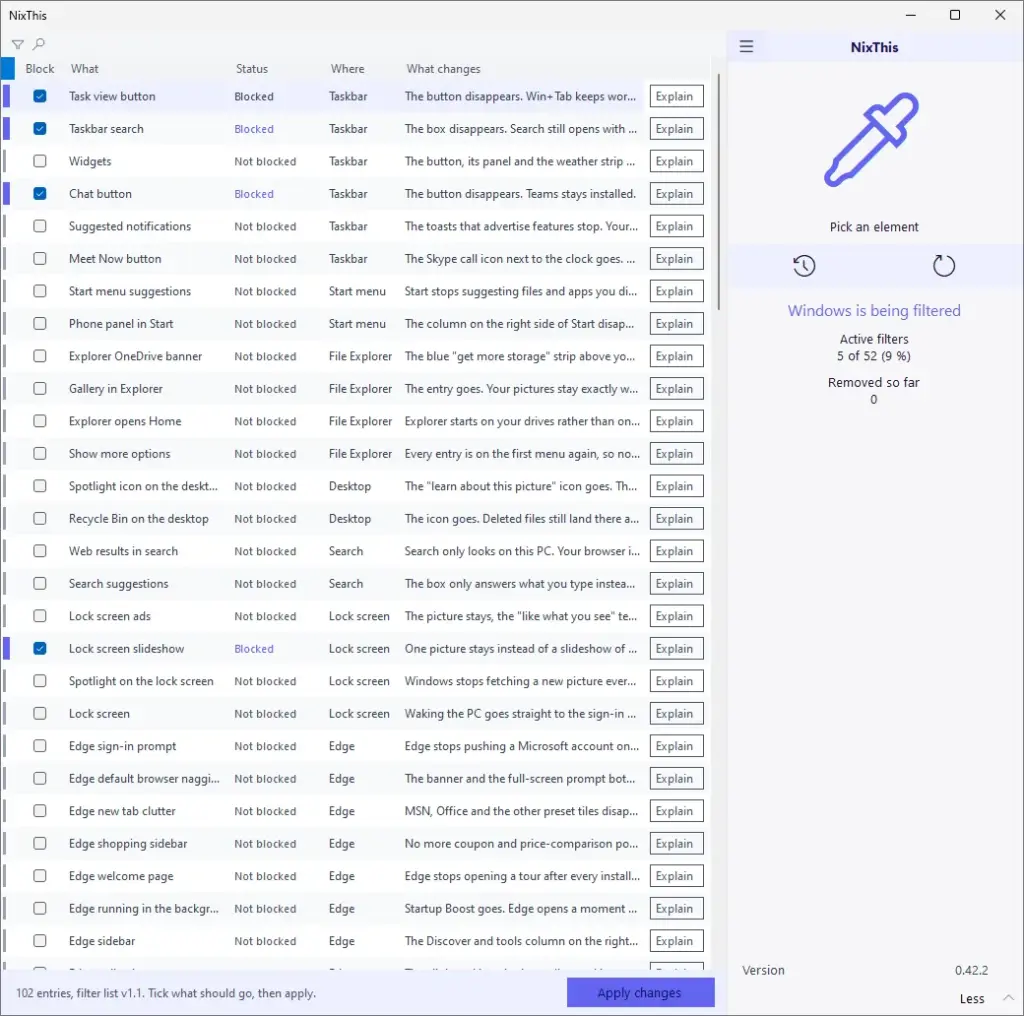Tick the Gallery in Explorer checkbox
This screenshot has width=1024, height=1016.
point(40,389)
